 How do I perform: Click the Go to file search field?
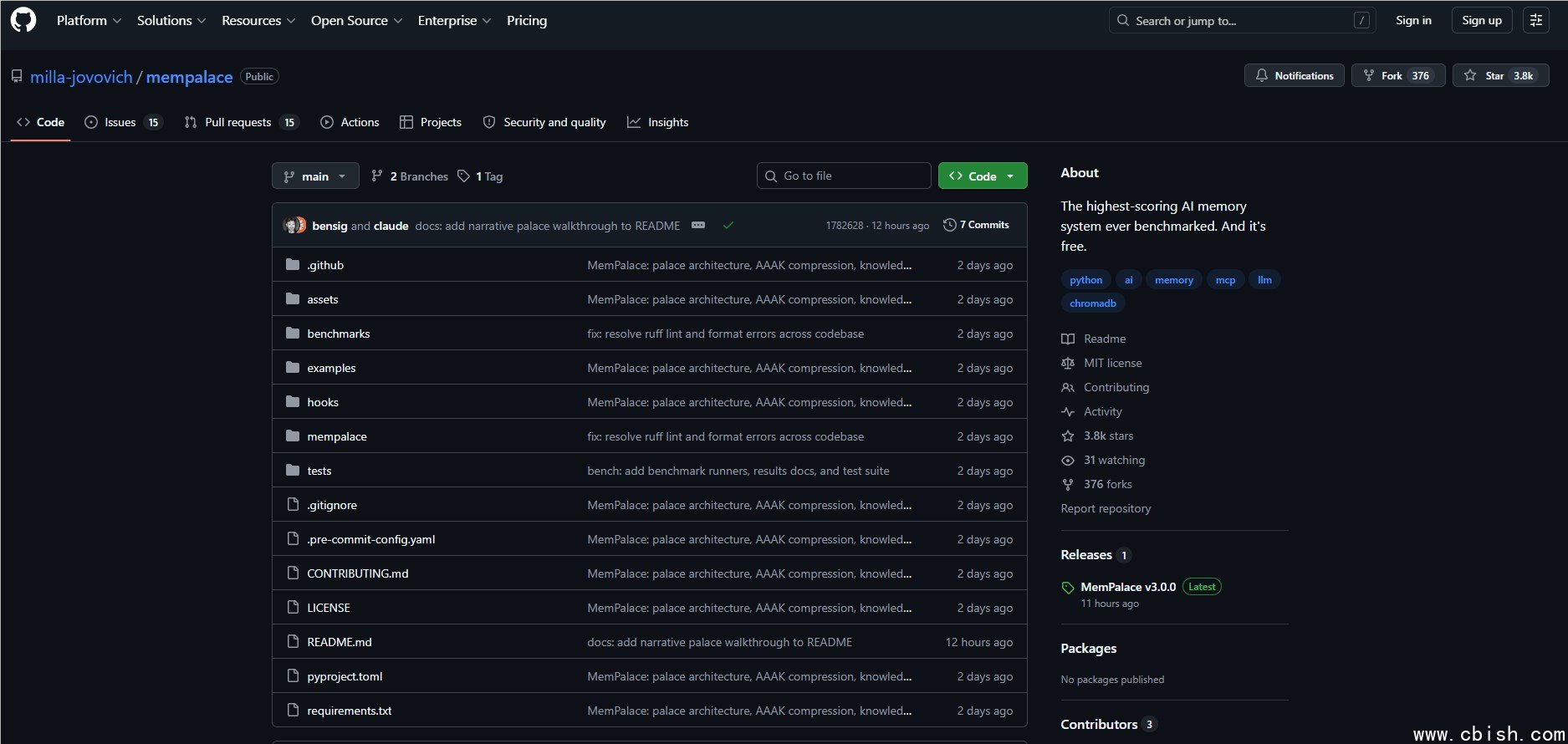pos(845,176)
